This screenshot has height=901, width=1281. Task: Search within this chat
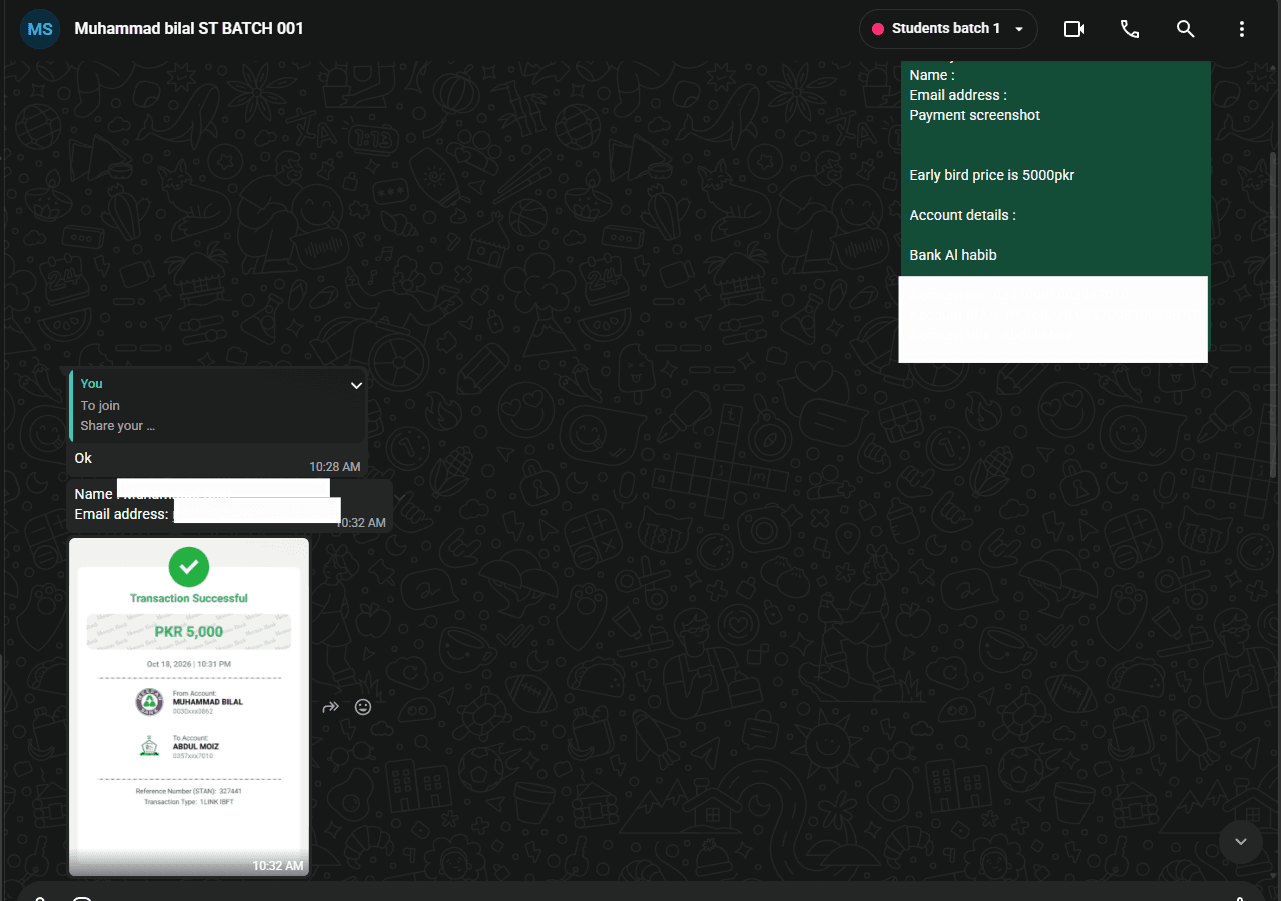1186,29
